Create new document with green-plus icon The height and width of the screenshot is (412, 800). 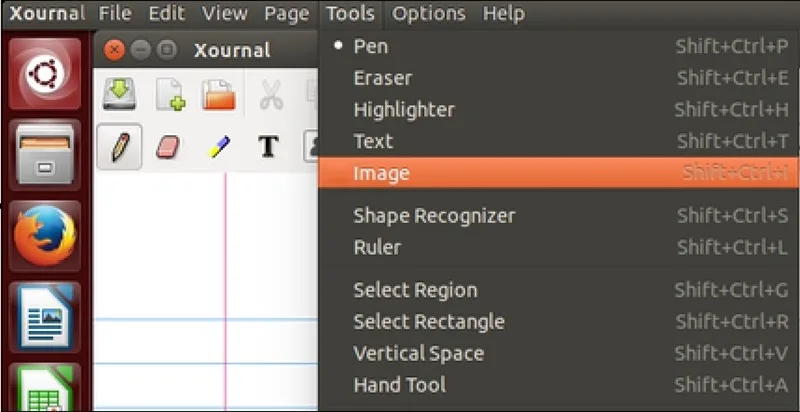tap(170, 94)
